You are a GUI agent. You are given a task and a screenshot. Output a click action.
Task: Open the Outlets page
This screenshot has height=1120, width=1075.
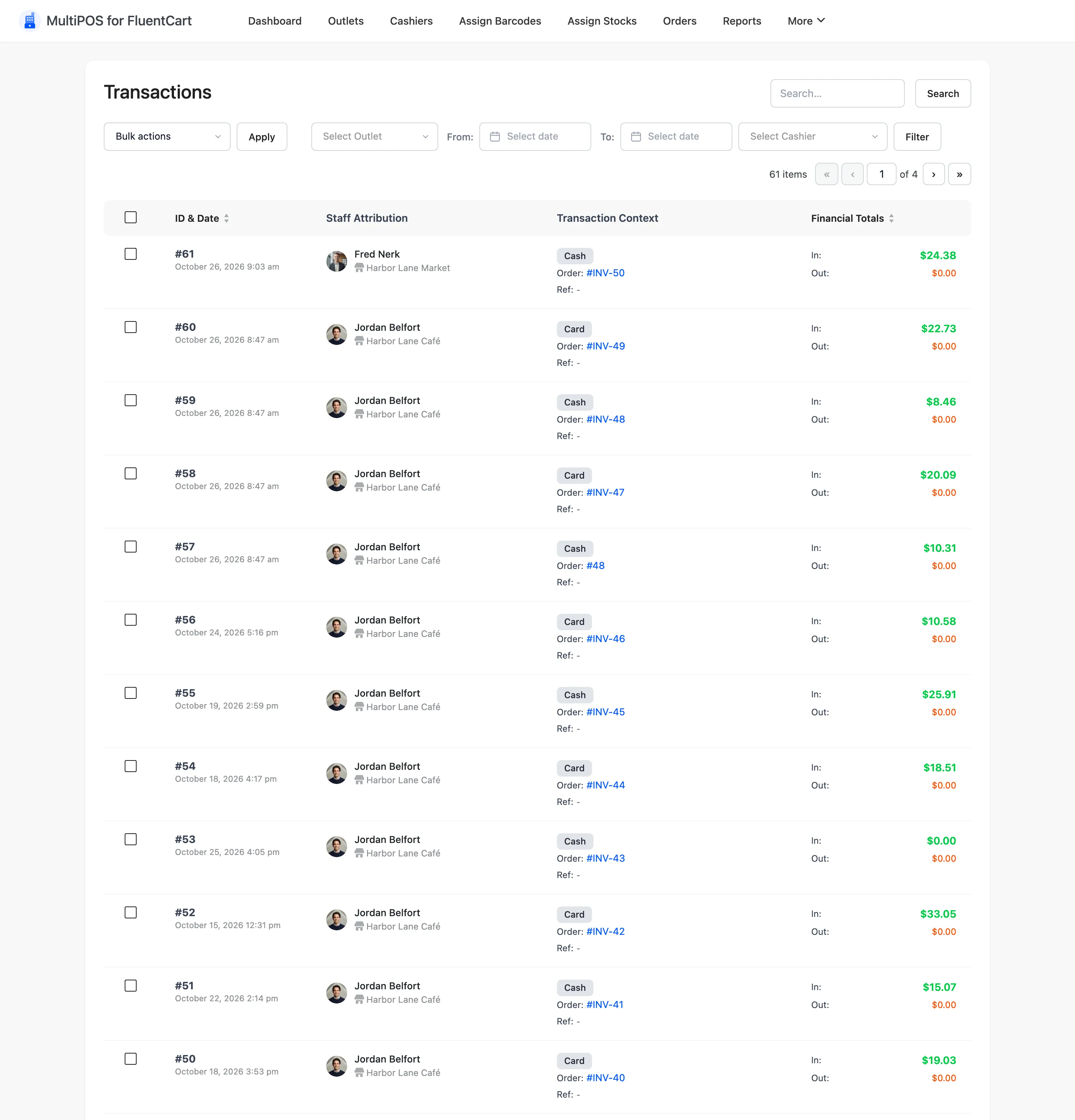tap(346, 21)
